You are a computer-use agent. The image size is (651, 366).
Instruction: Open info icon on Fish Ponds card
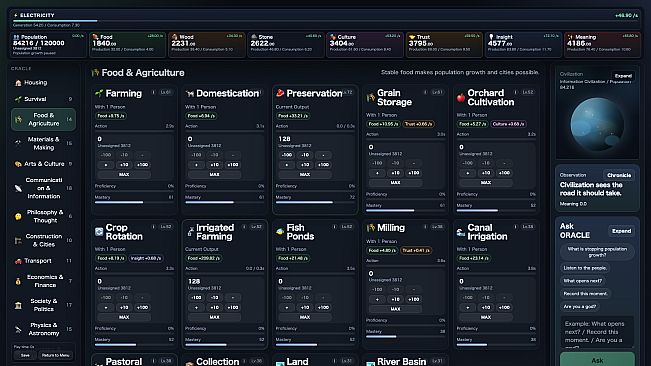point(335,227)
